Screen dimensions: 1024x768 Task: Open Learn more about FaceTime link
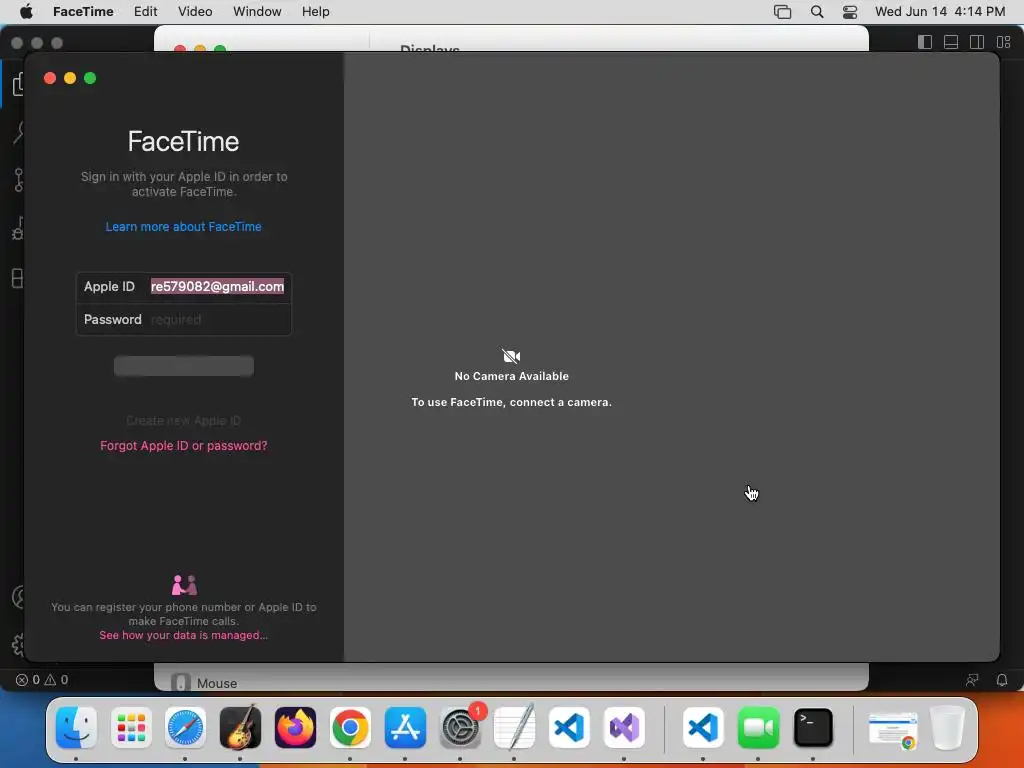point(184,227)
